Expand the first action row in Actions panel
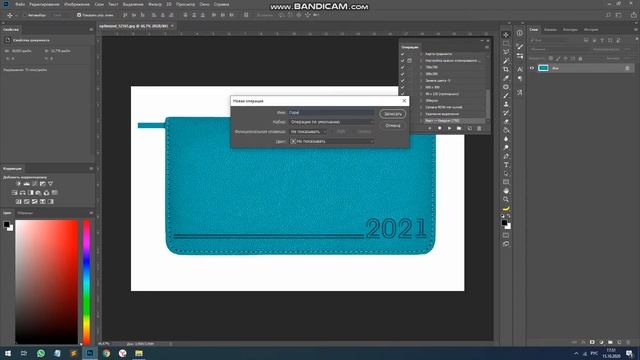Image resolution: width=640 pixels, height=360 pixels. [x=421, y=54]
